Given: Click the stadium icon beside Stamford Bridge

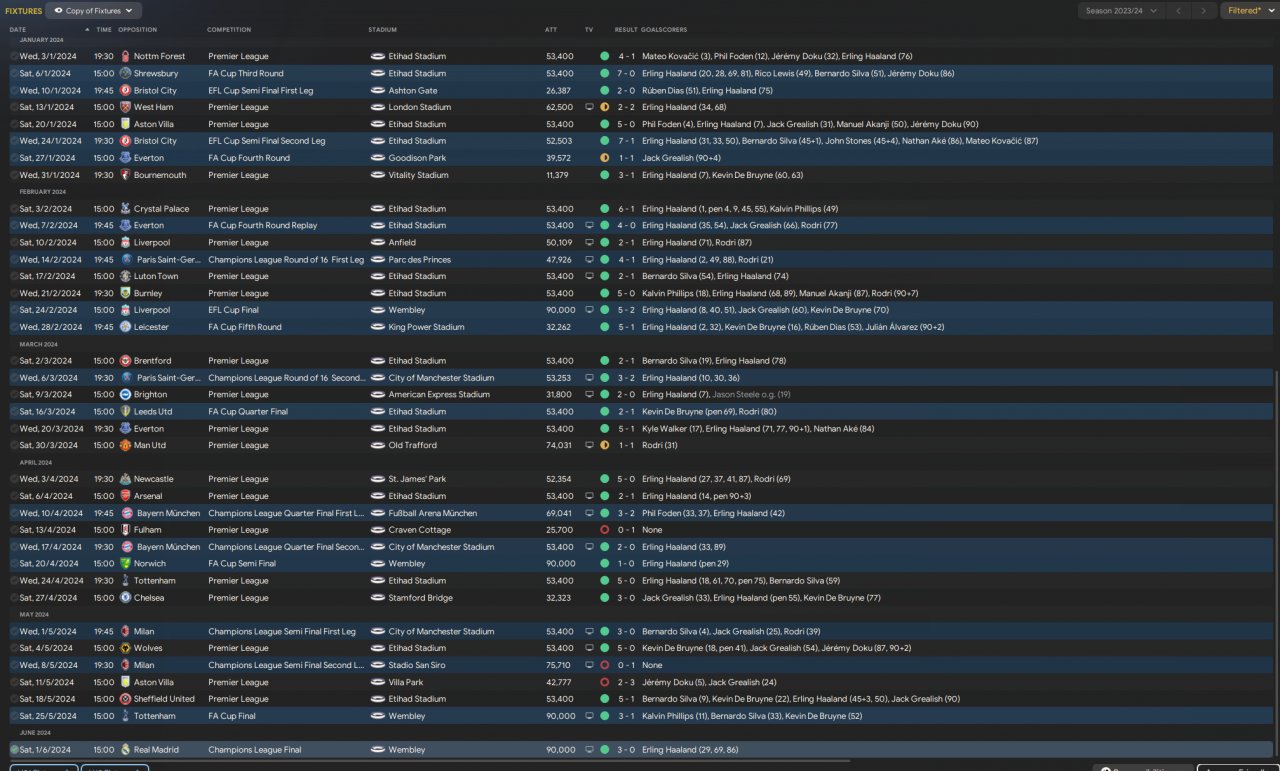Looking at the screenshot, I should (378, 598).
